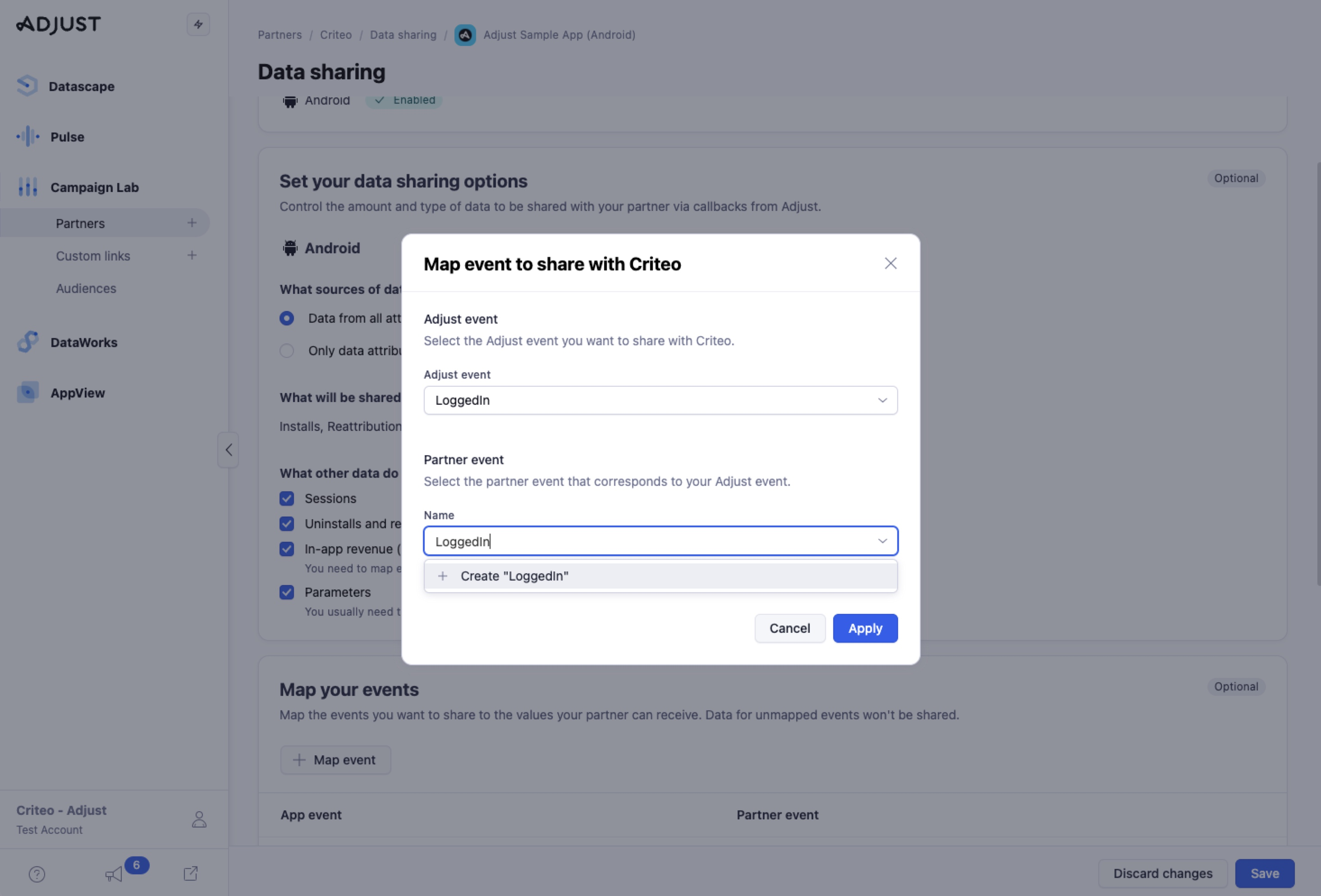Select Data from all attribution sources radio
The height and width of the screenshot is (896, 1321).
(287, 318)
